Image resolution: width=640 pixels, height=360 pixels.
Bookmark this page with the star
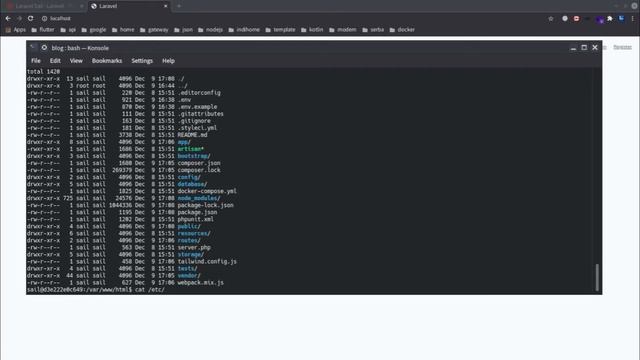tap(551, 18)
